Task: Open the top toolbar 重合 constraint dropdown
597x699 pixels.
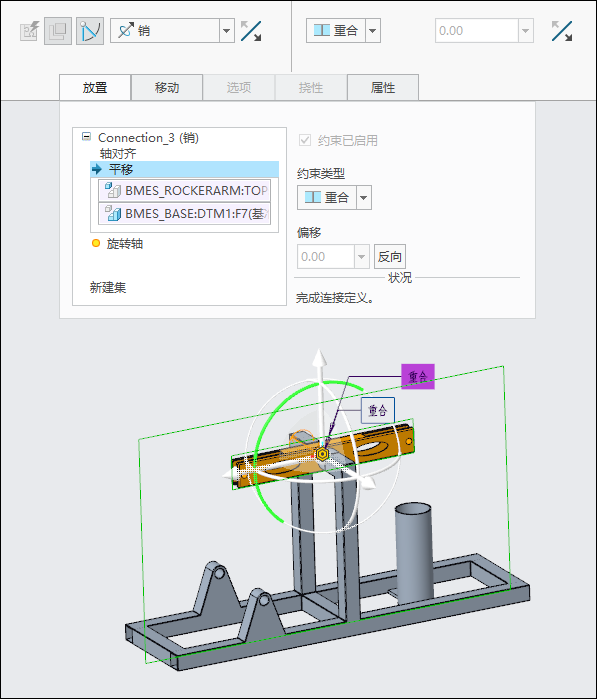Action: pyautogui.click(x=373, y=31)
